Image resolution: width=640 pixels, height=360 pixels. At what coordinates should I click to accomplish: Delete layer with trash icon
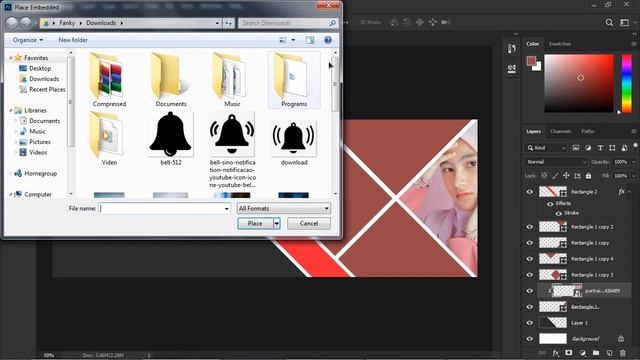[622, 353]
